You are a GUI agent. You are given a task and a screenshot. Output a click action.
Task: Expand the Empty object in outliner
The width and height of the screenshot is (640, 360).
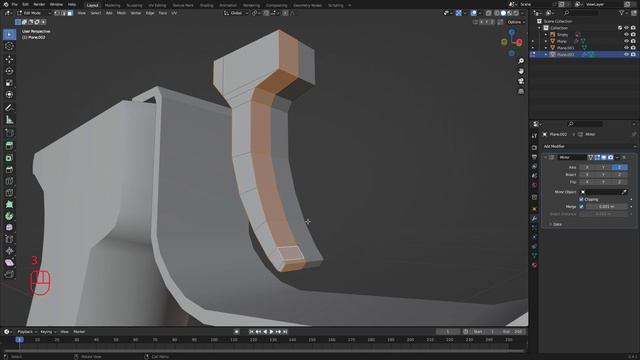click(x=546, y=35)
